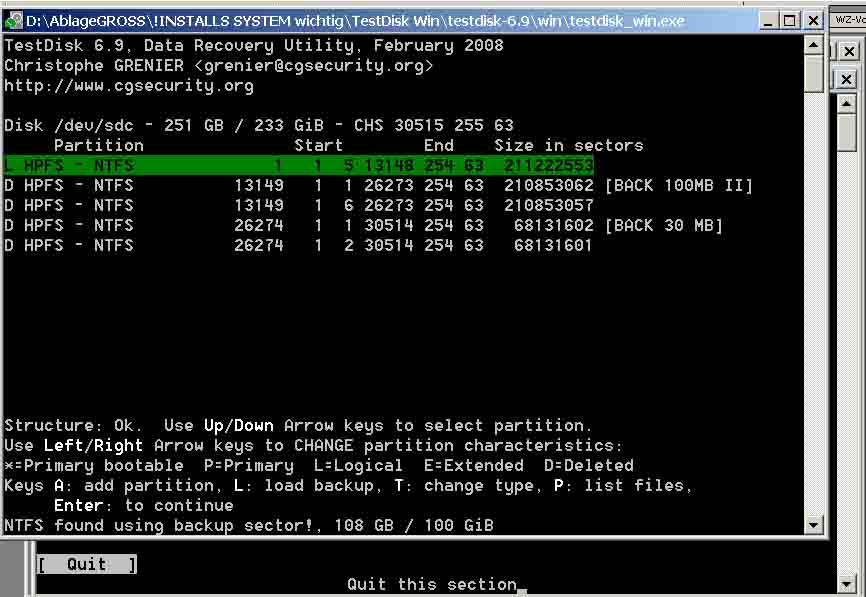
Task: Click the [ Quit ] button in the background console
Action: [x=87, y=564]
